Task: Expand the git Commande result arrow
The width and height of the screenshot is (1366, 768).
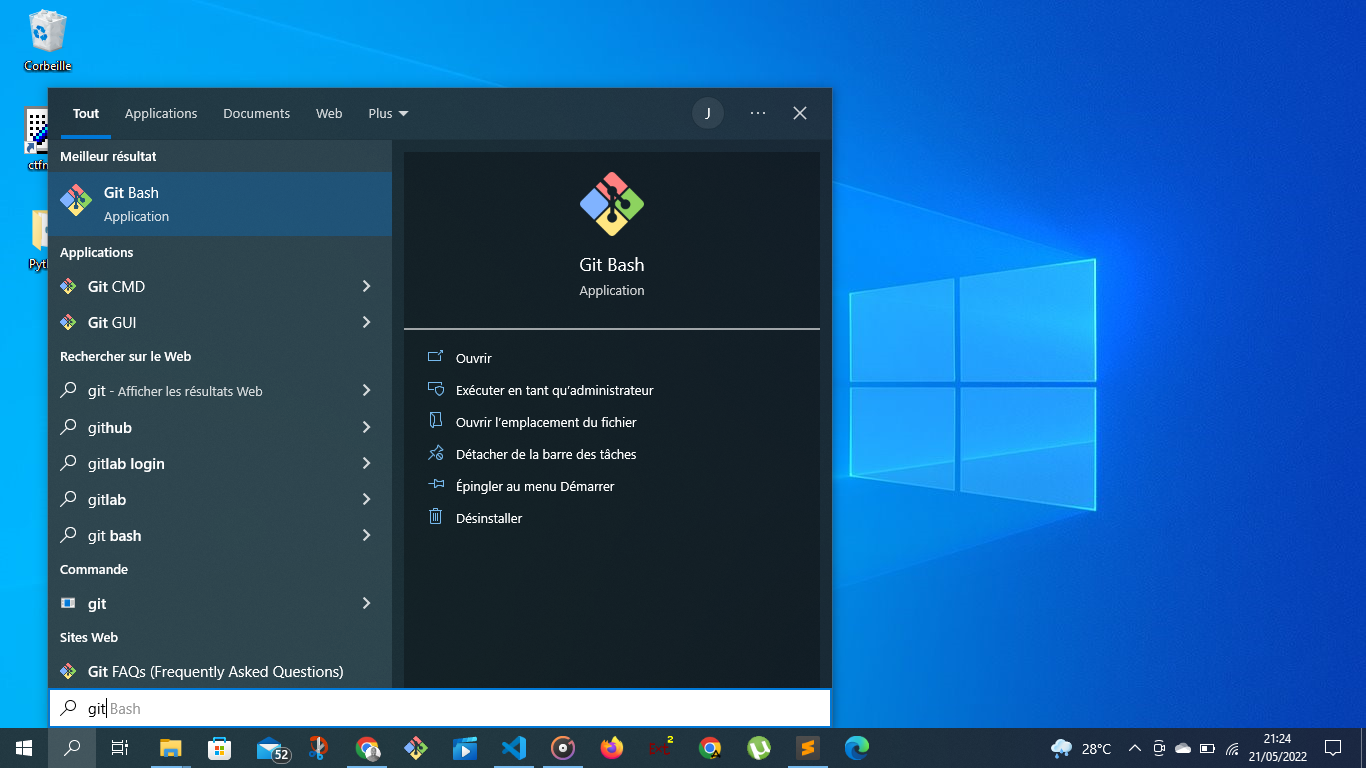Action: pyautogui.click(x=366, y=603)
